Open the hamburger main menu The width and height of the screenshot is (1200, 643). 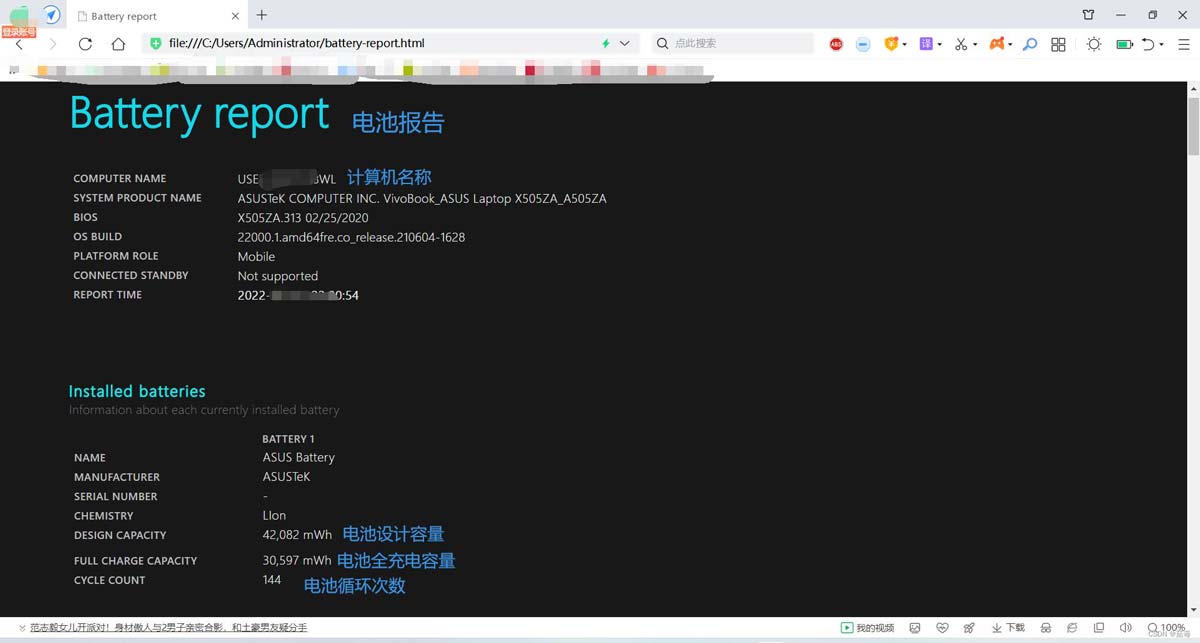pyautogui.click(x=1182, y=44)
